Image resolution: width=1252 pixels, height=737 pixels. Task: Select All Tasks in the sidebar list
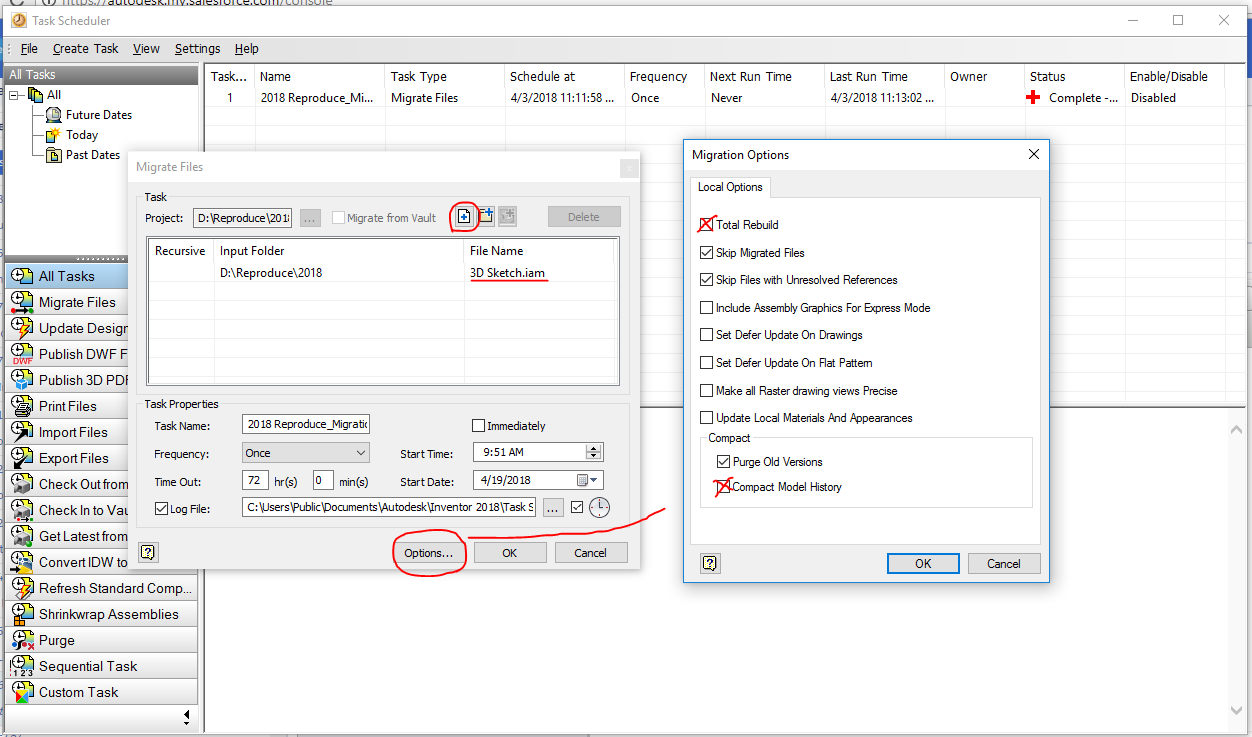pos(101,276)
